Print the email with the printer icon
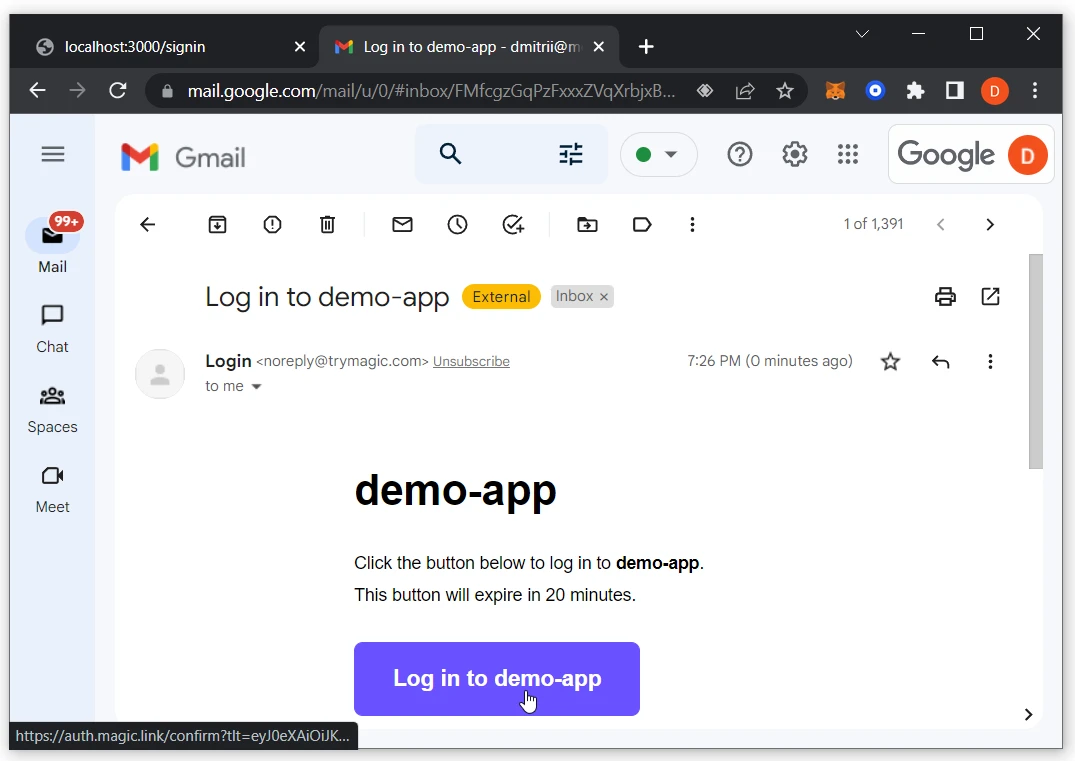Screen dimensions: 1075x761 point(944,296)
